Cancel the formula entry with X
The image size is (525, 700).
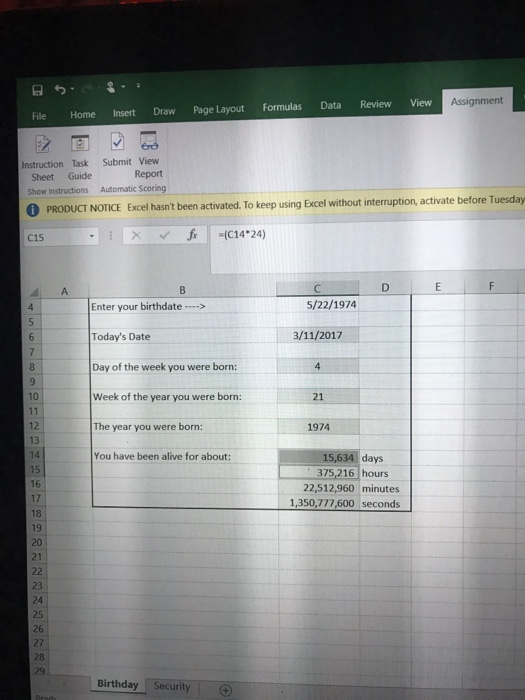click(136, 236)
